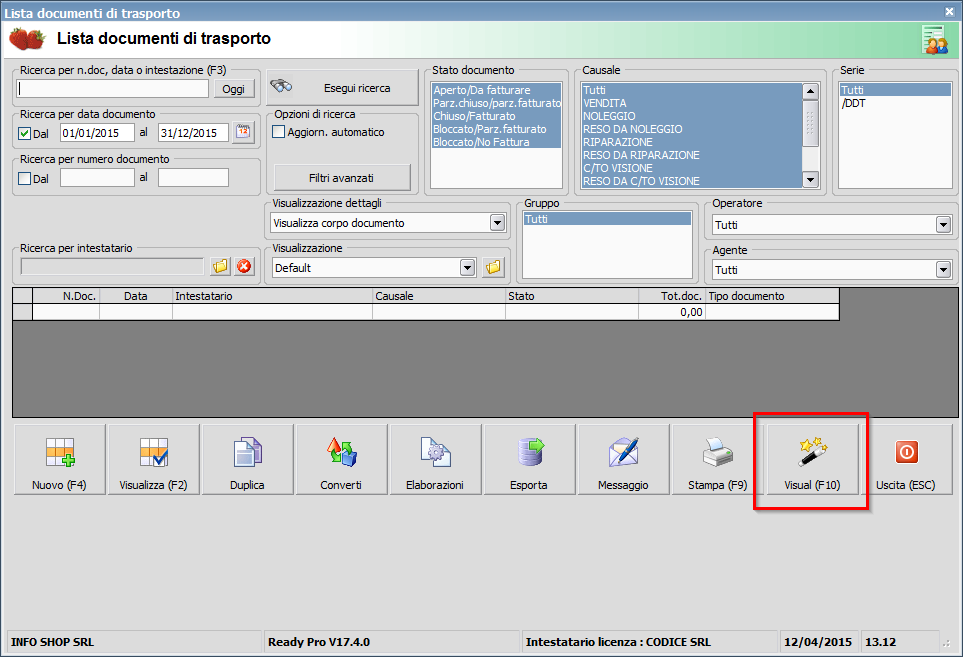Open the Default Visualizzazione dropdown
Viewport: 963px width, 657px height.
click(468, 268)
